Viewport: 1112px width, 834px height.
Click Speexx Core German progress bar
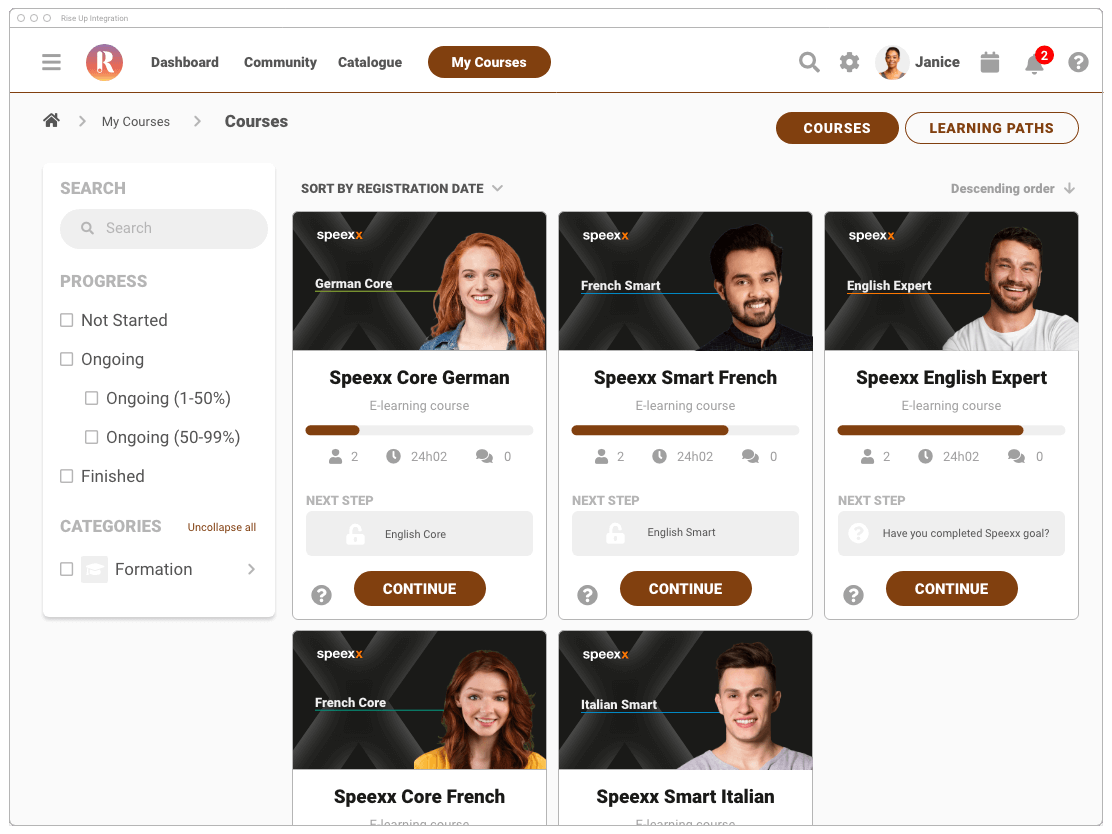[x=419, y=430]
